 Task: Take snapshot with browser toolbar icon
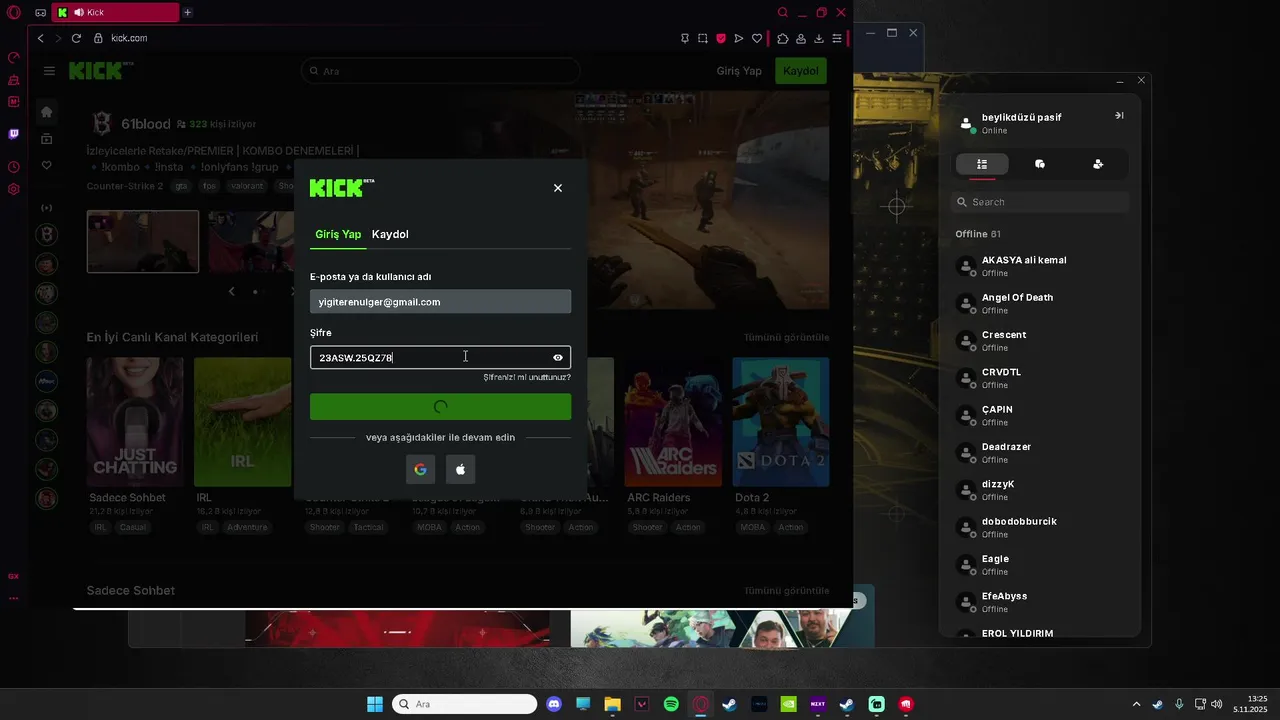click(703, 38)
